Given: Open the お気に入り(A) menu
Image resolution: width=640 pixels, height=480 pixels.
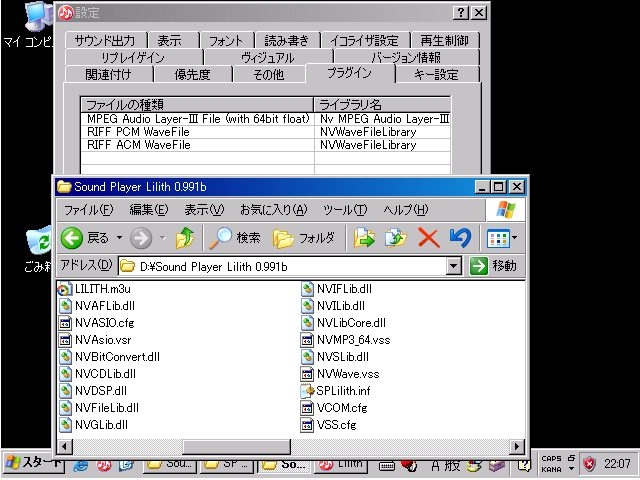Looking at the screenshot, I should pos(273,210).
